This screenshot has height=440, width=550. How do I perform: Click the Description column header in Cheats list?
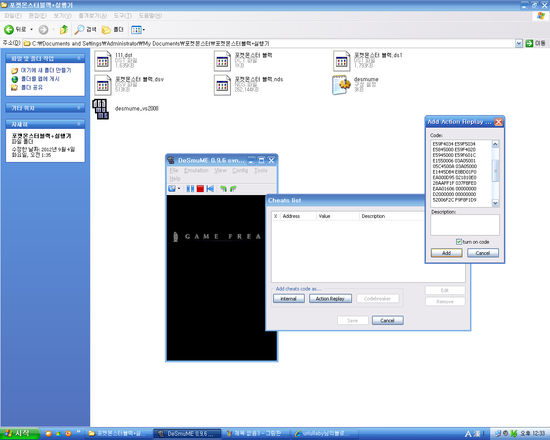391,216
